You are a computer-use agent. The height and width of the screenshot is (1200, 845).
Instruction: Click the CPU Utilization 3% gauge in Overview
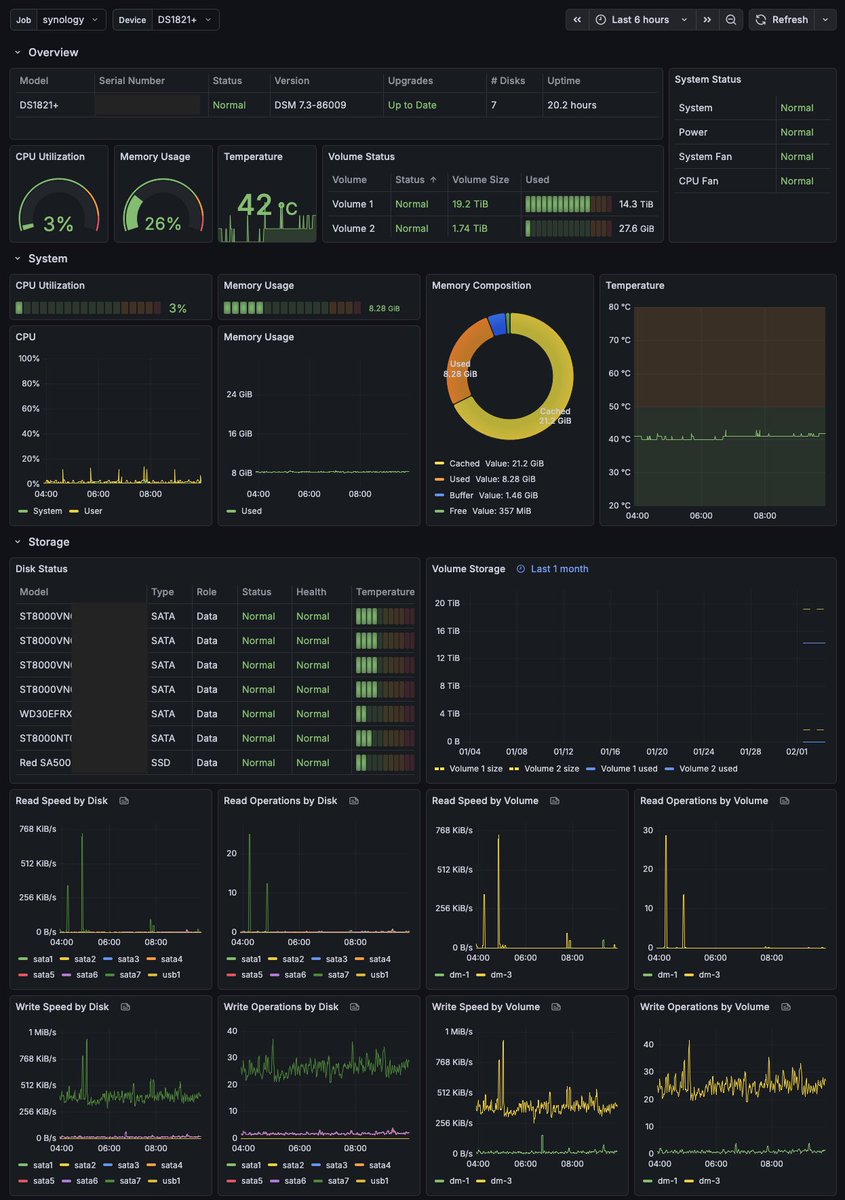click(x=59, y=209)
